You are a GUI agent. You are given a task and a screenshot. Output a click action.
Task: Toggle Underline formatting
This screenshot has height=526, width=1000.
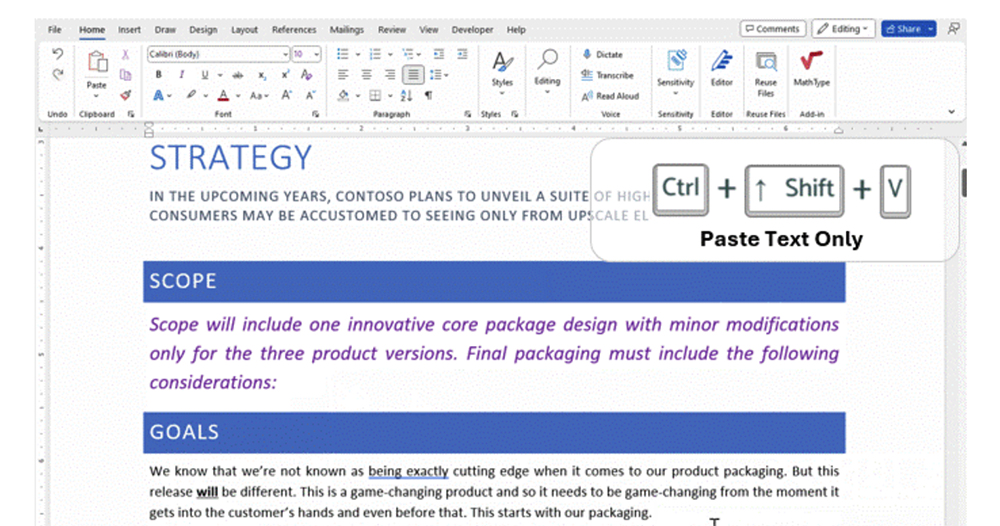point(205,75)
